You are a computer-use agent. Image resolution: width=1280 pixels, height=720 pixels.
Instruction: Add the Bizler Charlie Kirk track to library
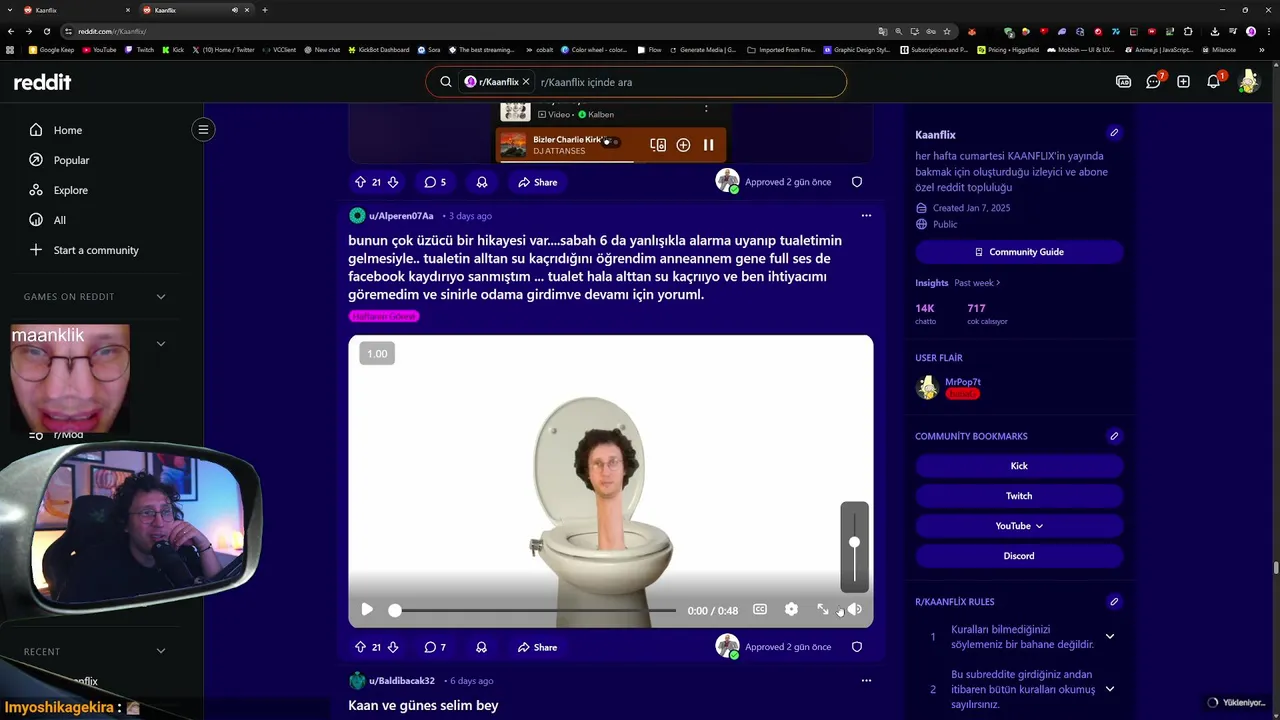(x=683, y=145)
